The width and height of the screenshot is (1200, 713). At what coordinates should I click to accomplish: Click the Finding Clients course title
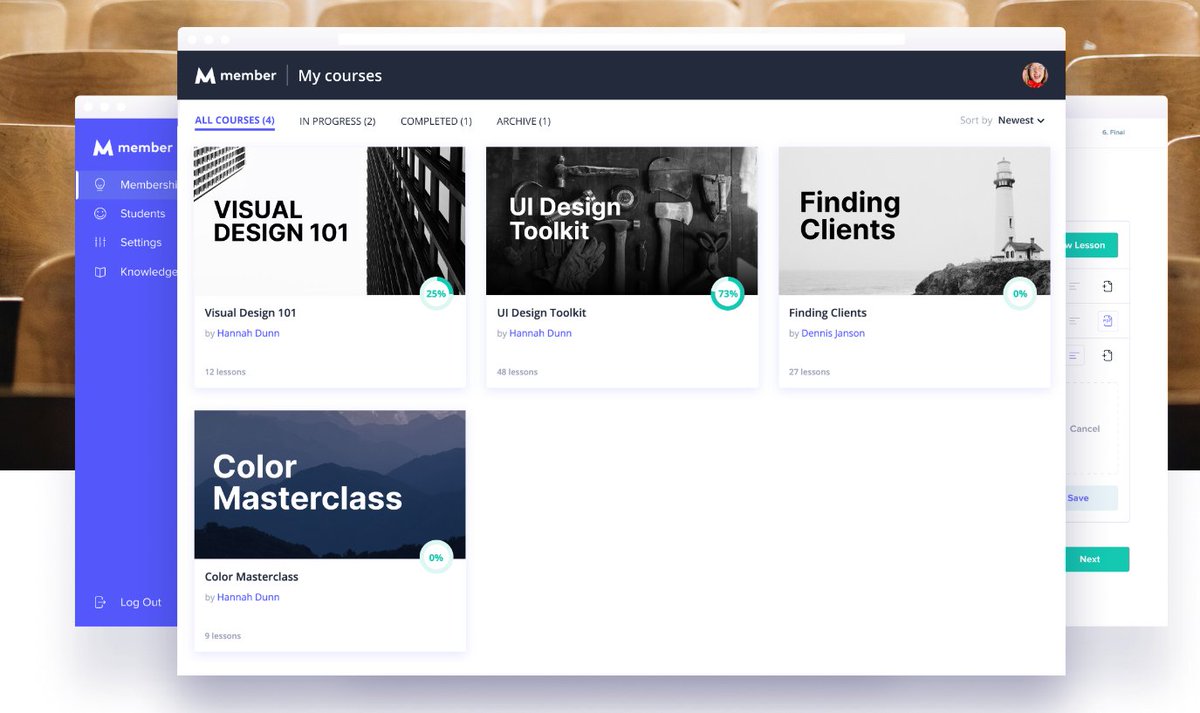[x=828, y=313]
